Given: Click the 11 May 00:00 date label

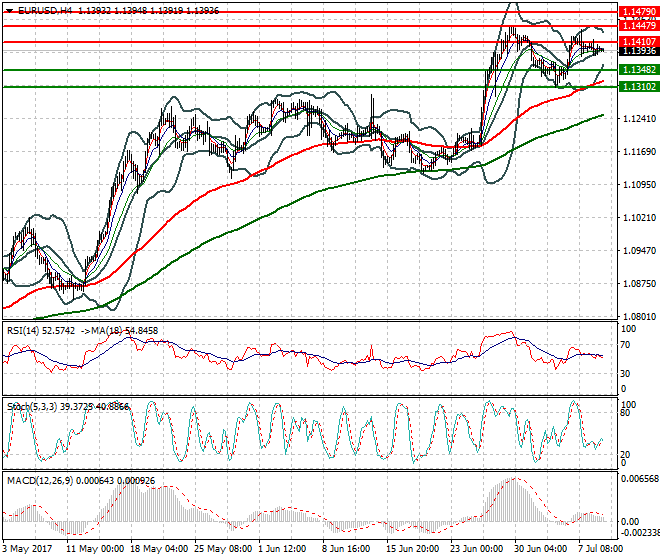Looking at the screenshot, I should (x=95, y=549).
